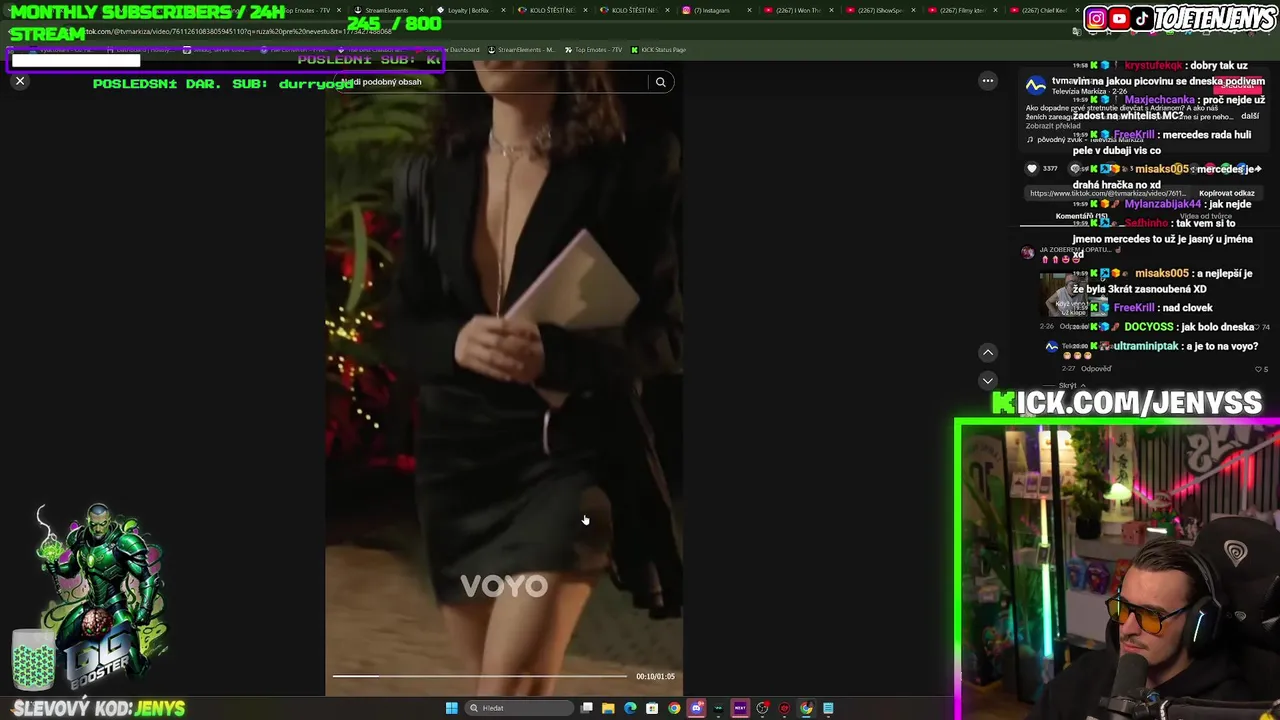Close the TikTok video viewer
The height and width of the screenshot is (720, 1280).
[x=20, y=81]
